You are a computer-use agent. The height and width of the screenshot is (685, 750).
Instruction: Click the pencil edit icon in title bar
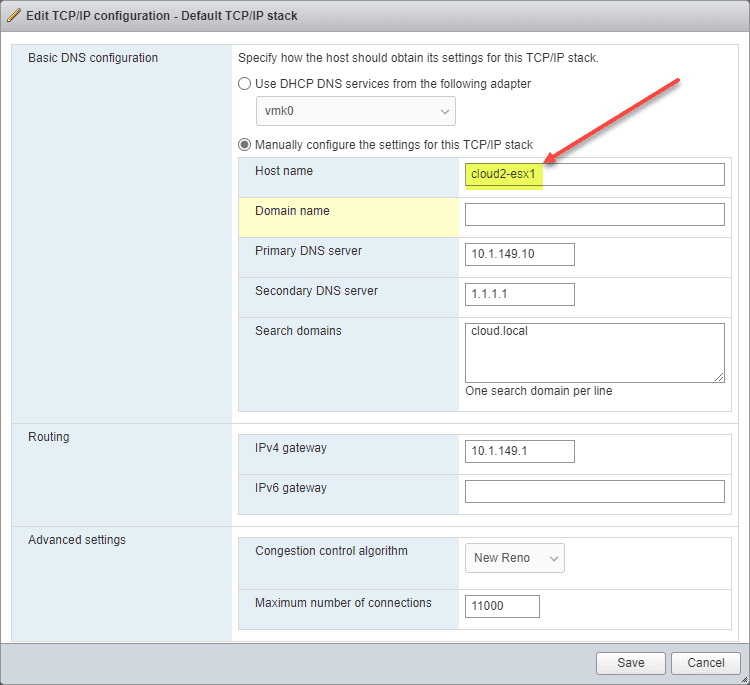[x=14, y=16]
